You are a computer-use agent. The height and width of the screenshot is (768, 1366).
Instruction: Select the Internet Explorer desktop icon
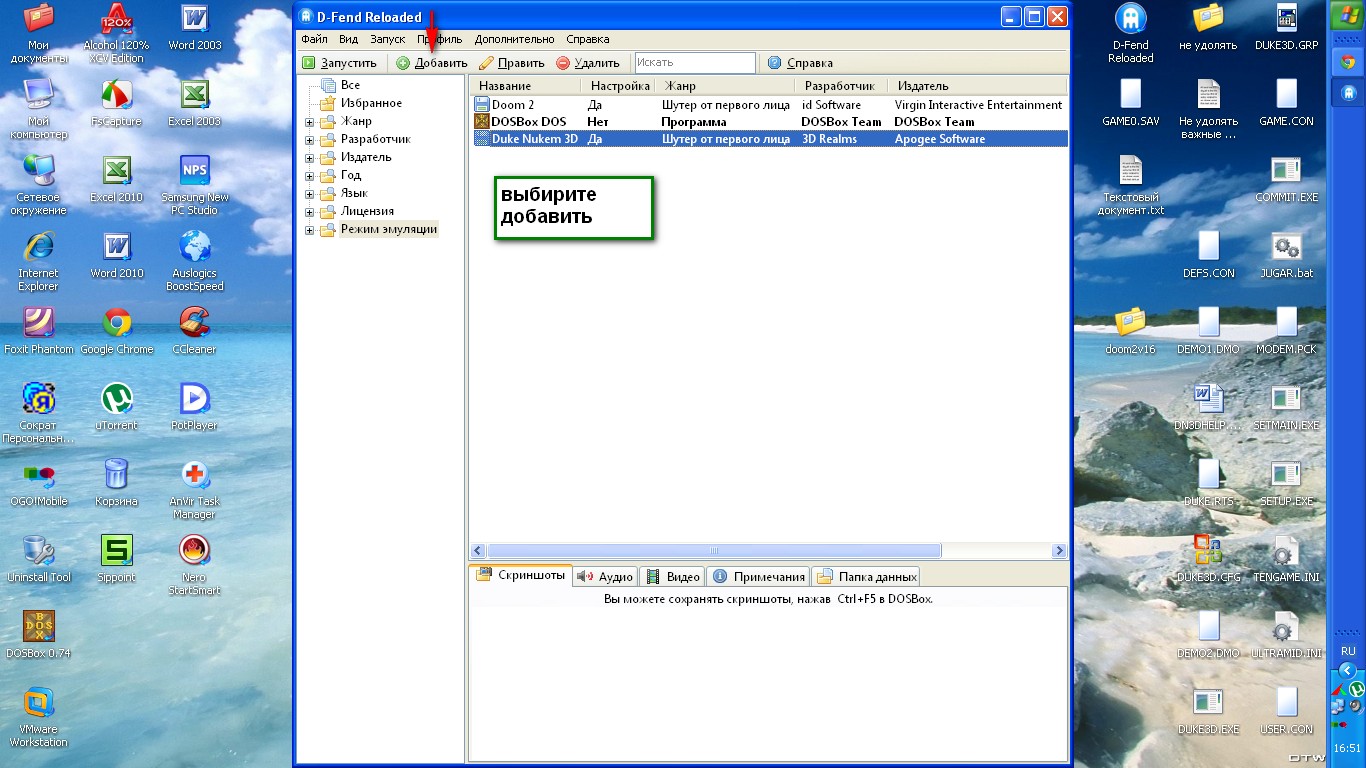pos(38,261)
